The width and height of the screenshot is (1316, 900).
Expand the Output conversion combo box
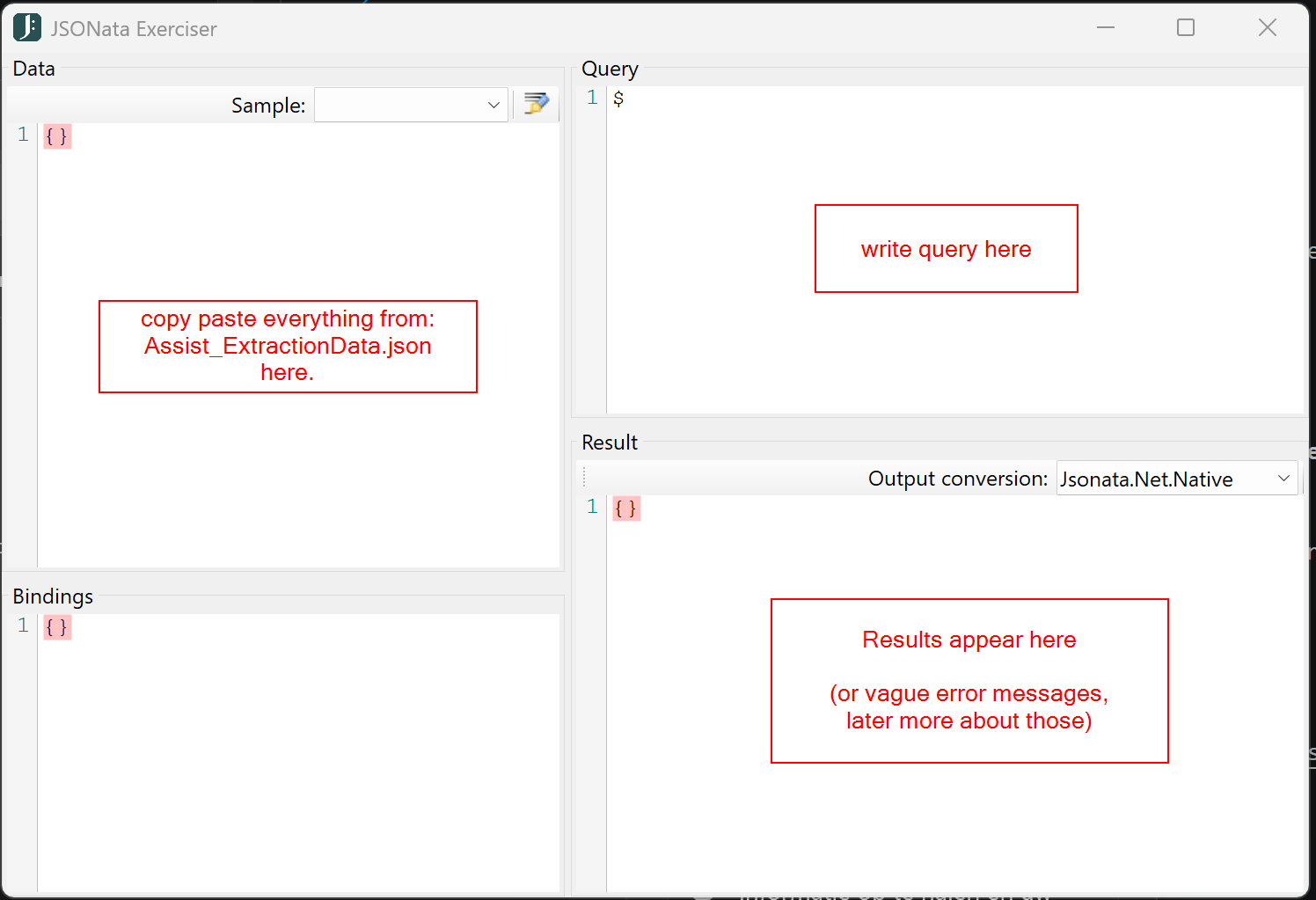tap(1283, 479)
